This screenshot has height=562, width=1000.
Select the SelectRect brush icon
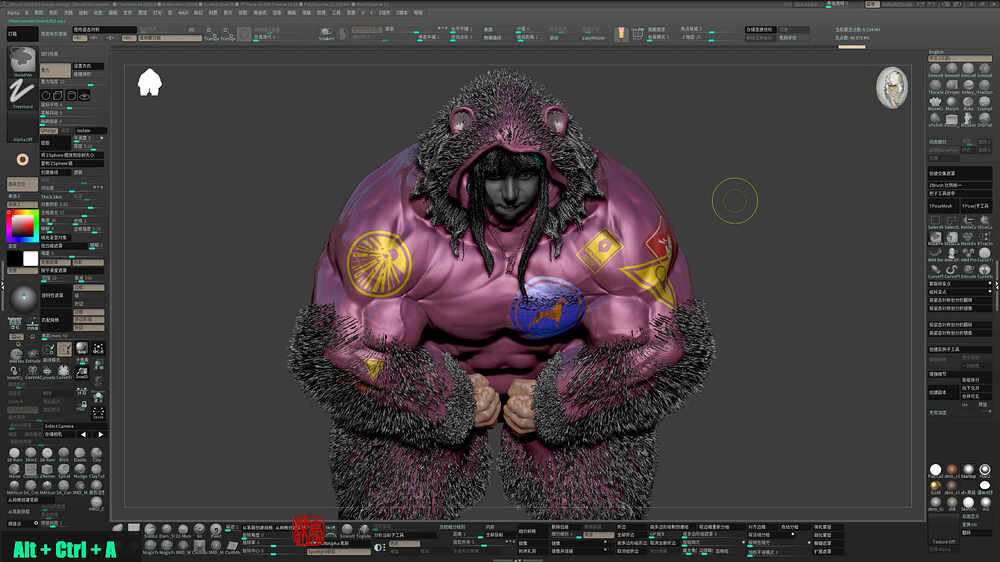935,221
